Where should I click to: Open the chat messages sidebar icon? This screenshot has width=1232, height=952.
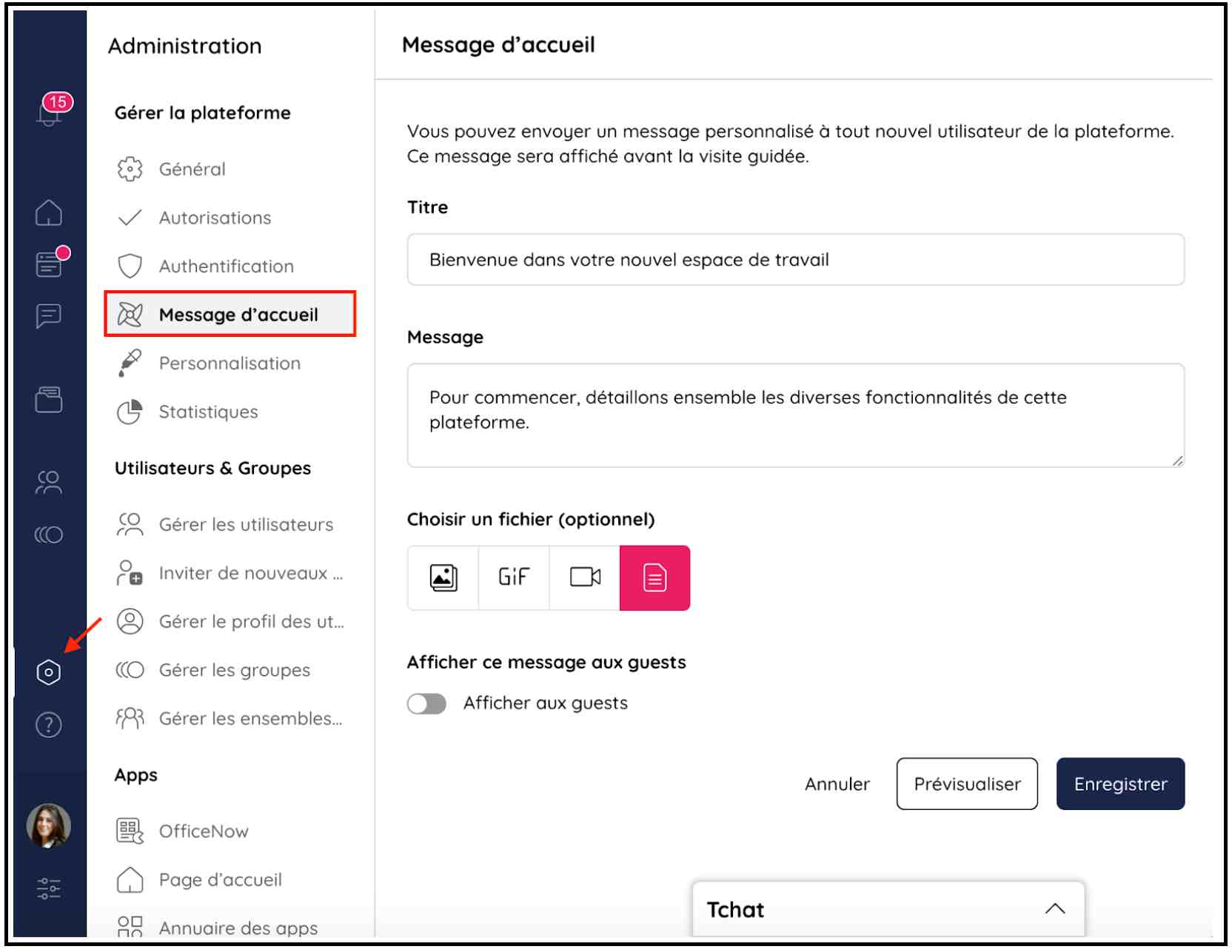click(49, 316)
